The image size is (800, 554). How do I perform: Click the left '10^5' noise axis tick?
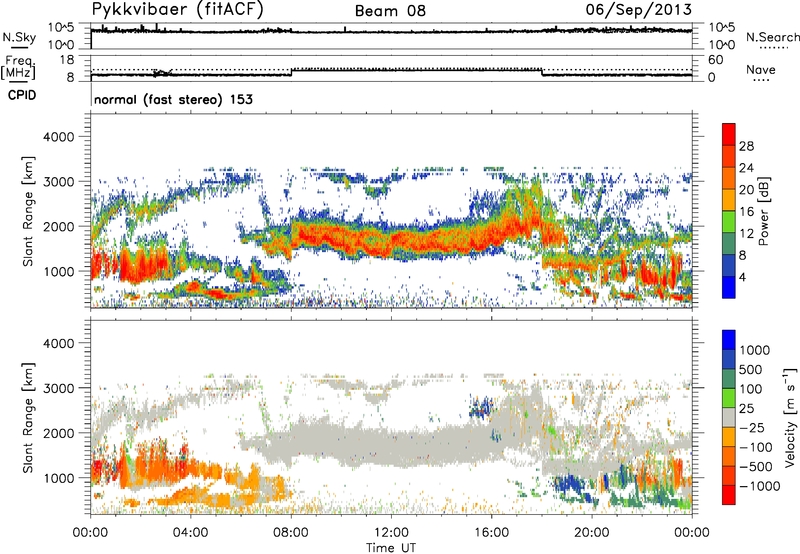pos(62,28)
